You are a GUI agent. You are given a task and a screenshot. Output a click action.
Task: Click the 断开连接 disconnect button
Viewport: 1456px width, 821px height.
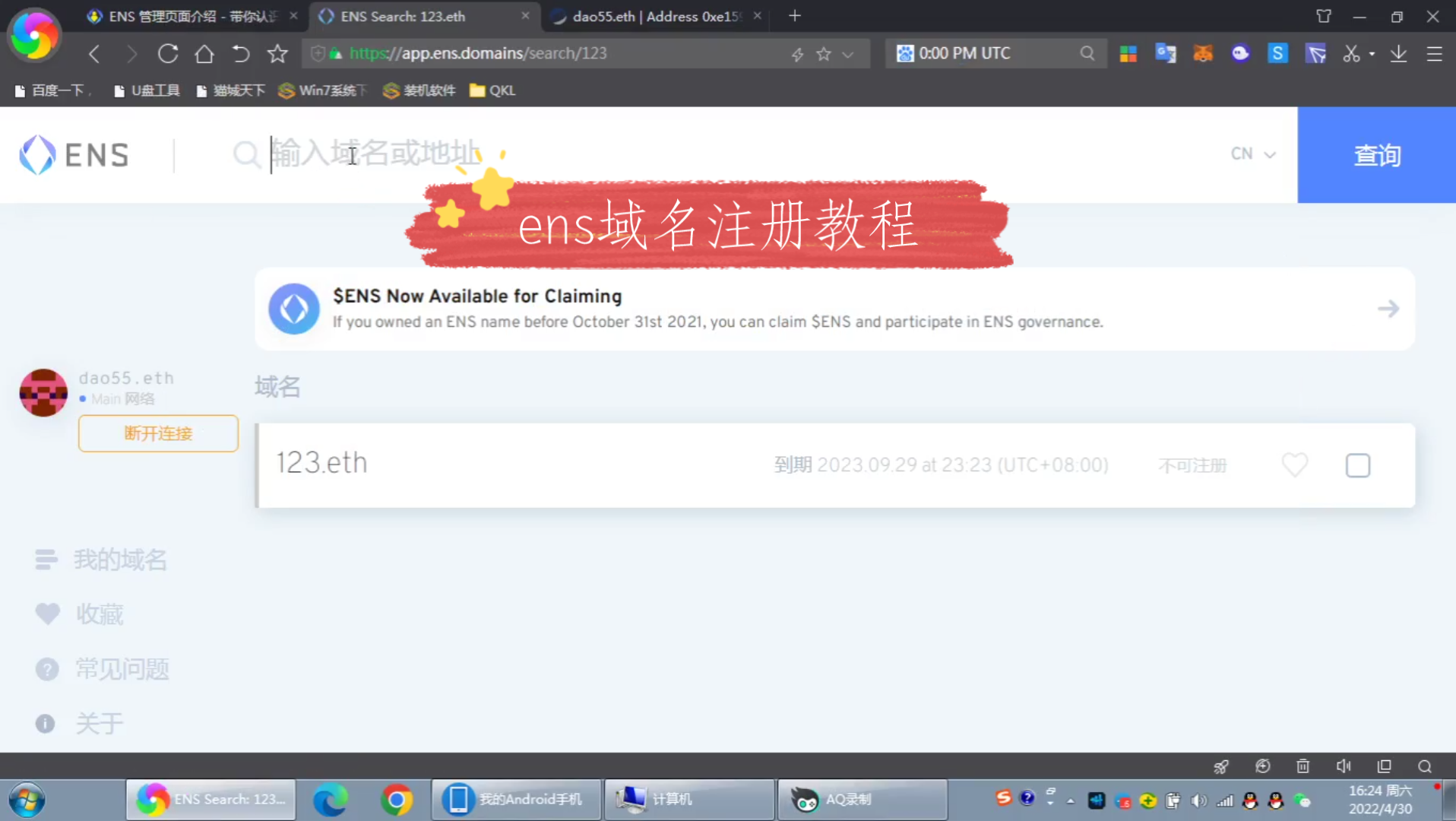point(158,433)
